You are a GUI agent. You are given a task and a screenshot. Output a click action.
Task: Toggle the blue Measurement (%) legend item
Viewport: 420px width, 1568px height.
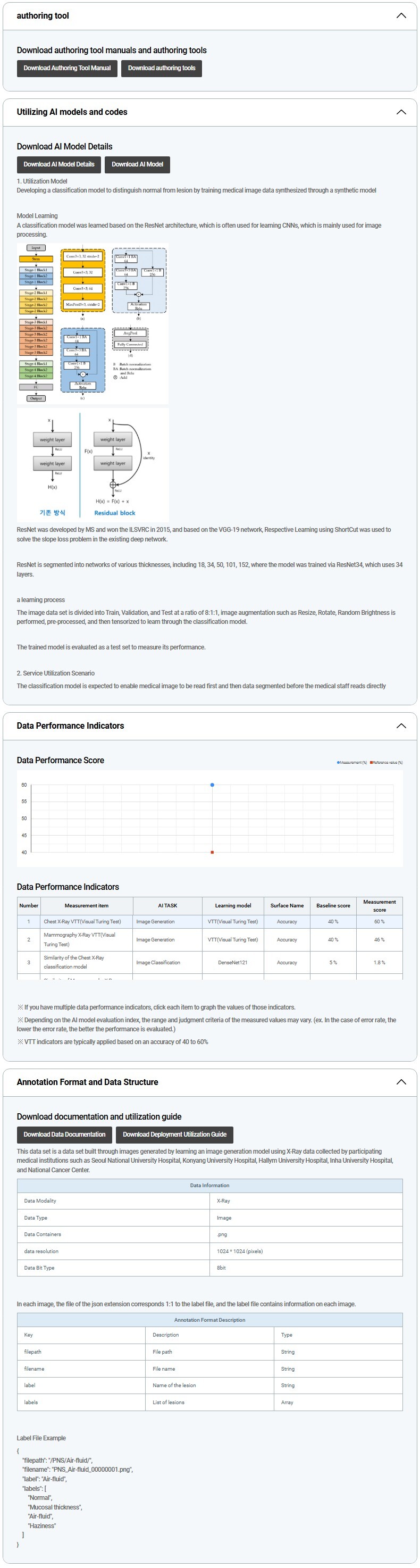pos(352,762)
